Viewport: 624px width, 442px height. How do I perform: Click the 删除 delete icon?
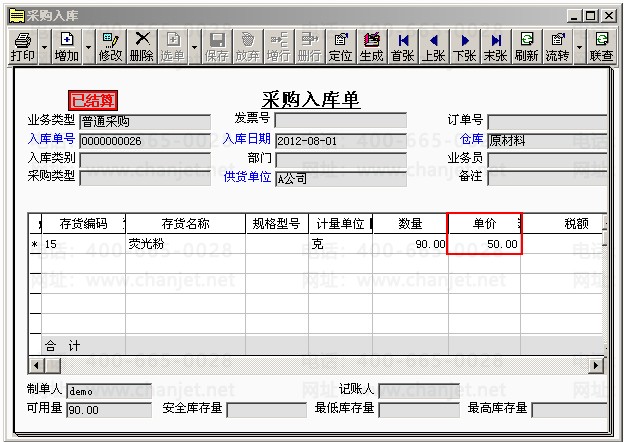point(142,47)
